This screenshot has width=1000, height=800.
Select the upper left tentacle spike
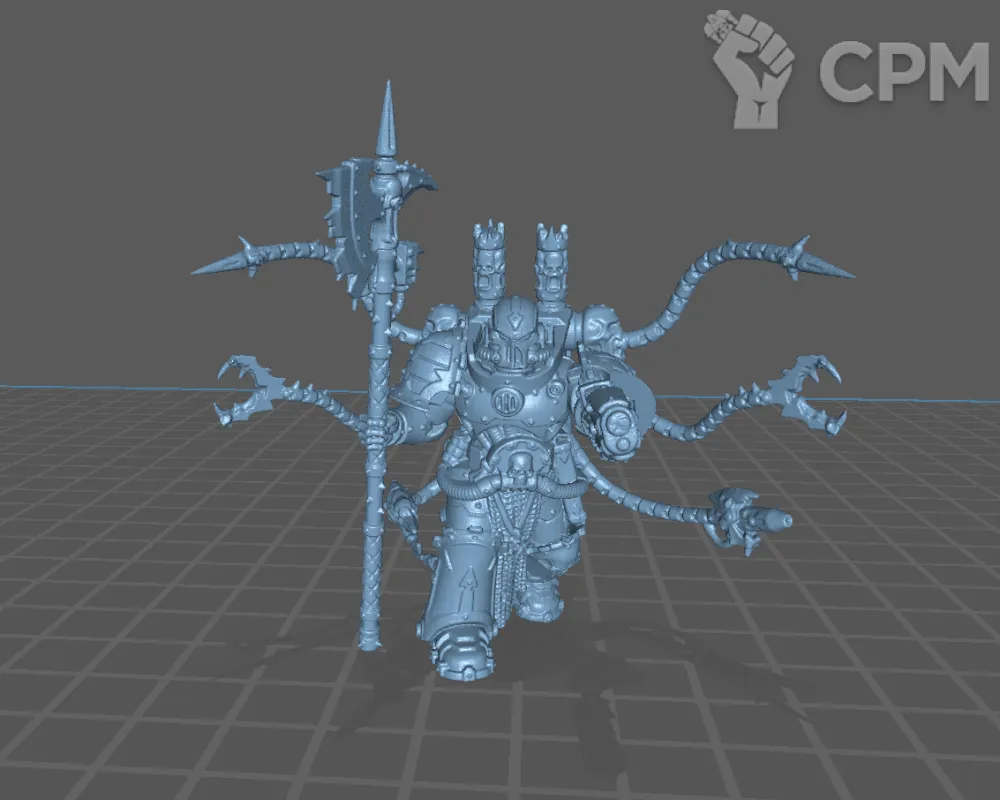pos(224,262)
